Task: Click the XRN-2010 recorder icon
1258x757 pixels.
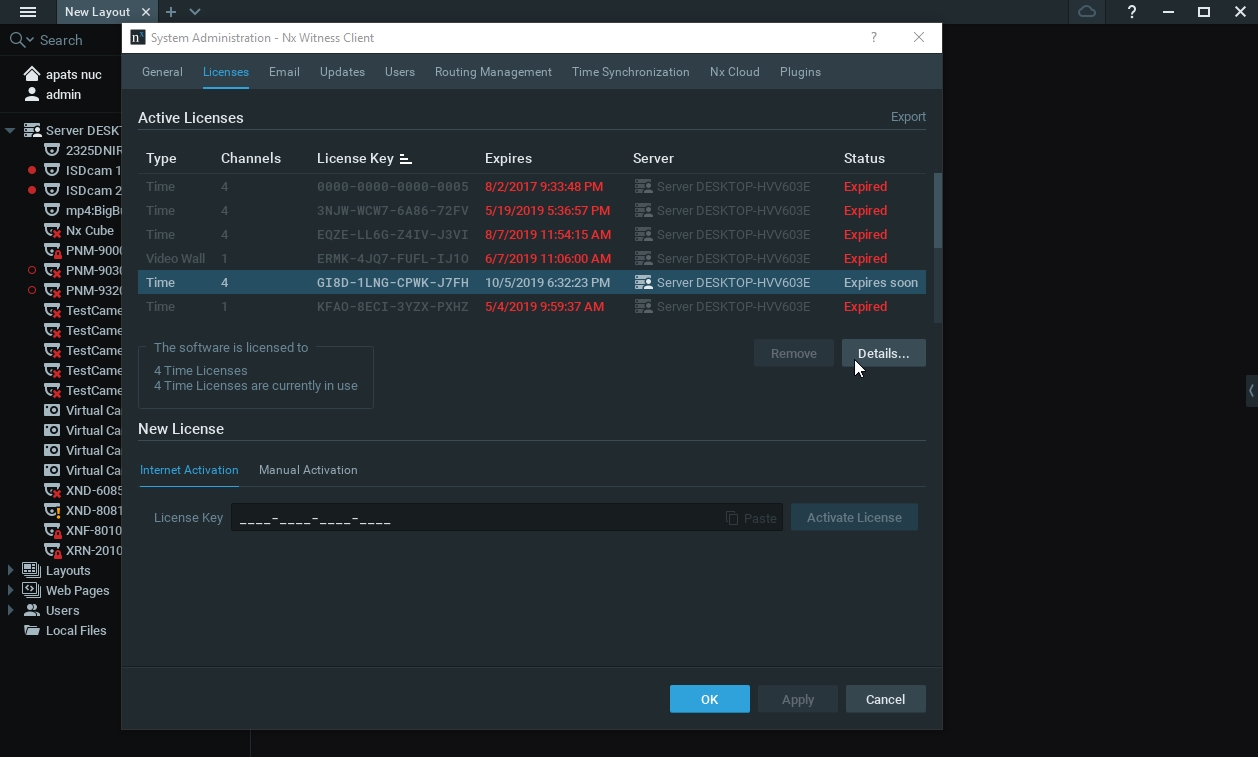Action: tap(52, 550)
